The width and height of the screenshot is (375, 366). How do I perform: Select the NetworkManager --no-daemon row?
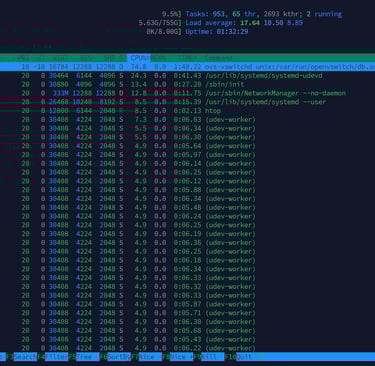tap(187, 93)
